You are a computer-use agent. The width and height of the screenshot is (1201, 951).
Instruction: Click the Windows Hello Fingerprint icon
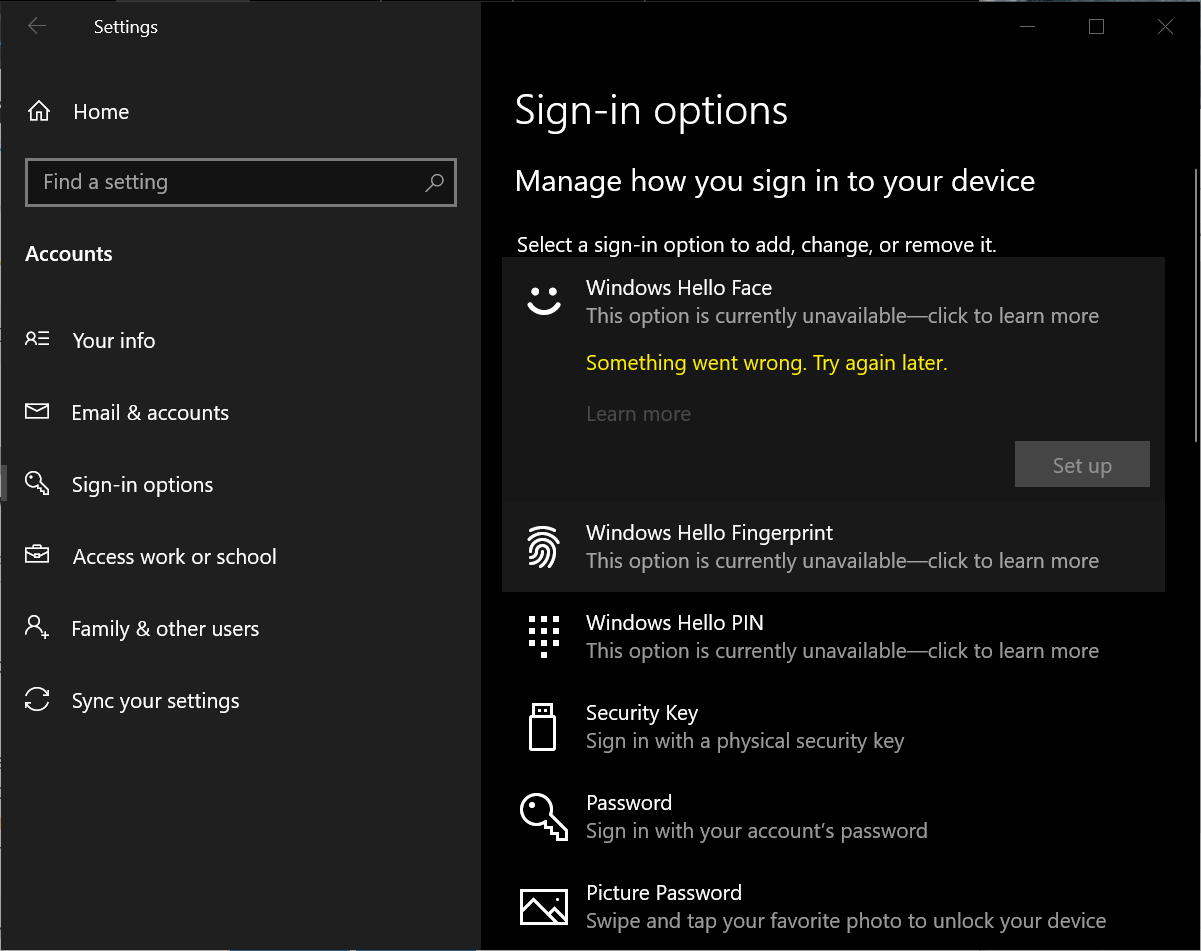(544, 547)
